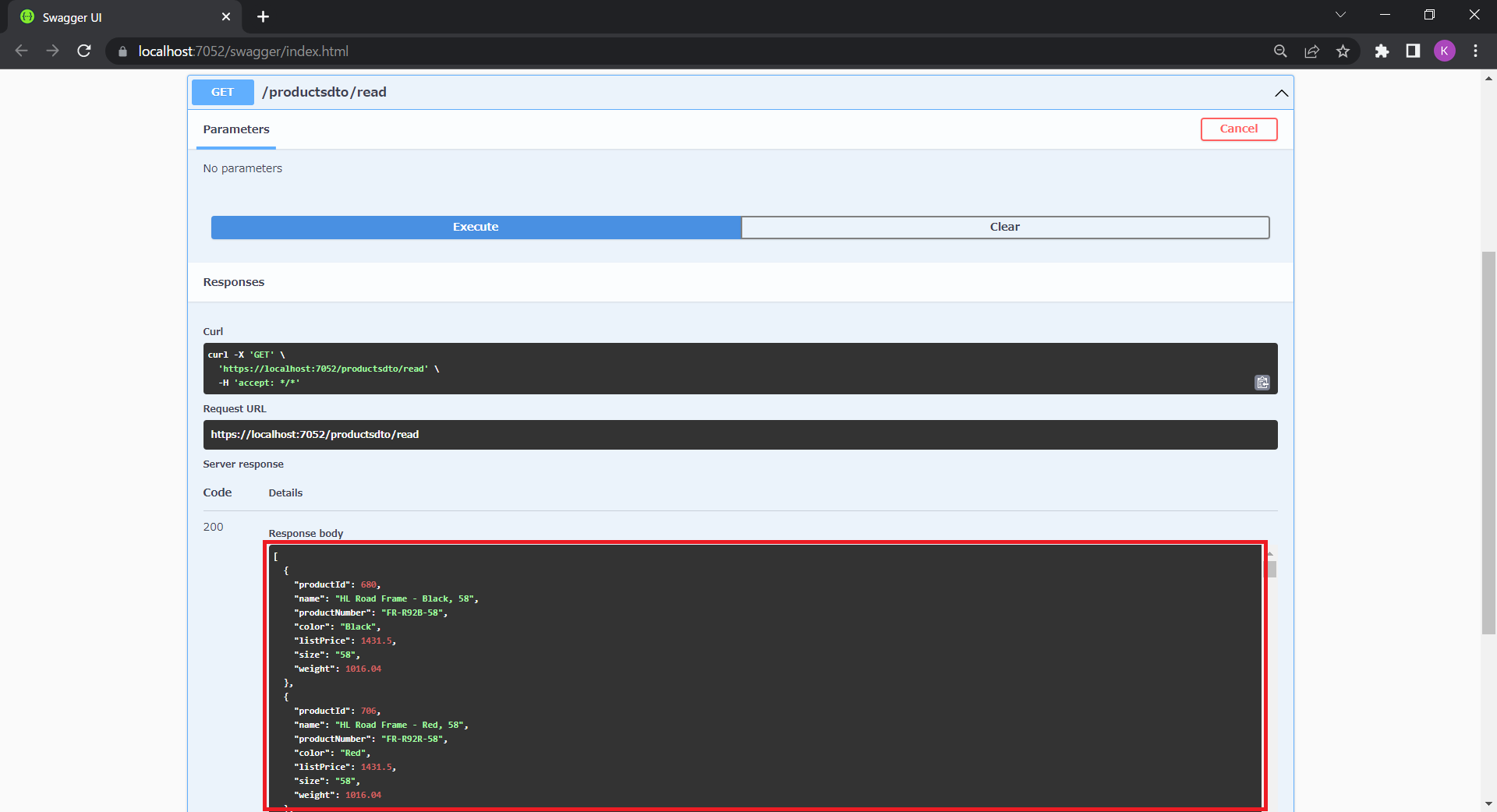
Task: Share this page via share icon
Action: point(1311,51)
